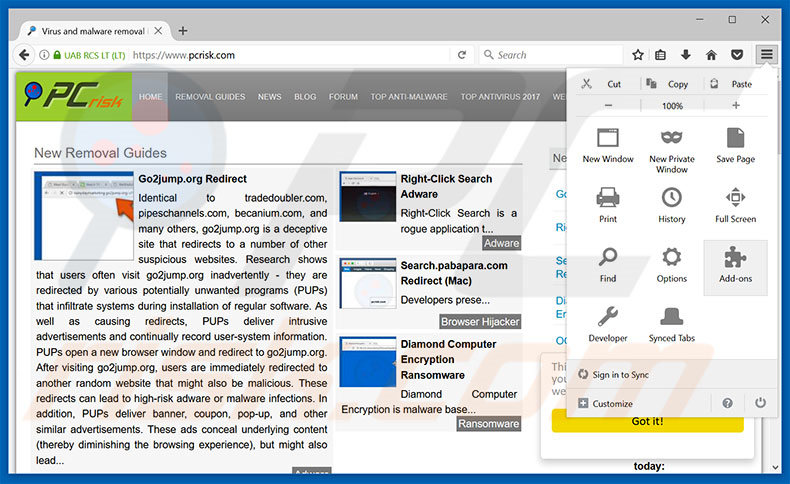Open Options from the menu
This screenshot has height=484, width=790.
point(672,264)
